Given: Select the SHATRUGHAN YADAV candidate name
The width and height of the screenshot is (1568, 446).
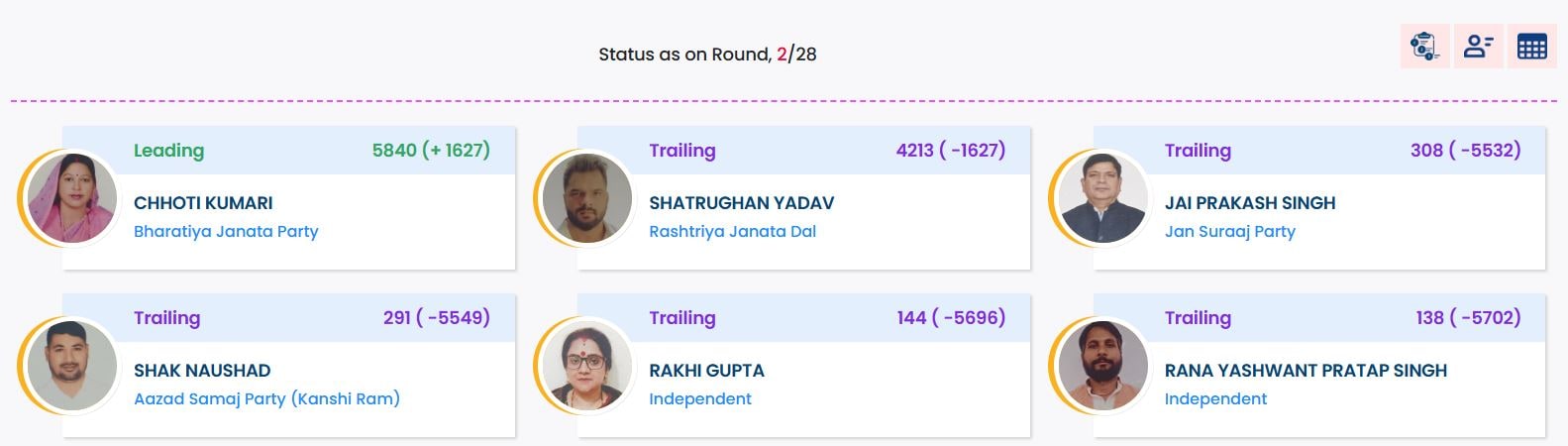Looking at the screenshot, I should coord(741,203).
